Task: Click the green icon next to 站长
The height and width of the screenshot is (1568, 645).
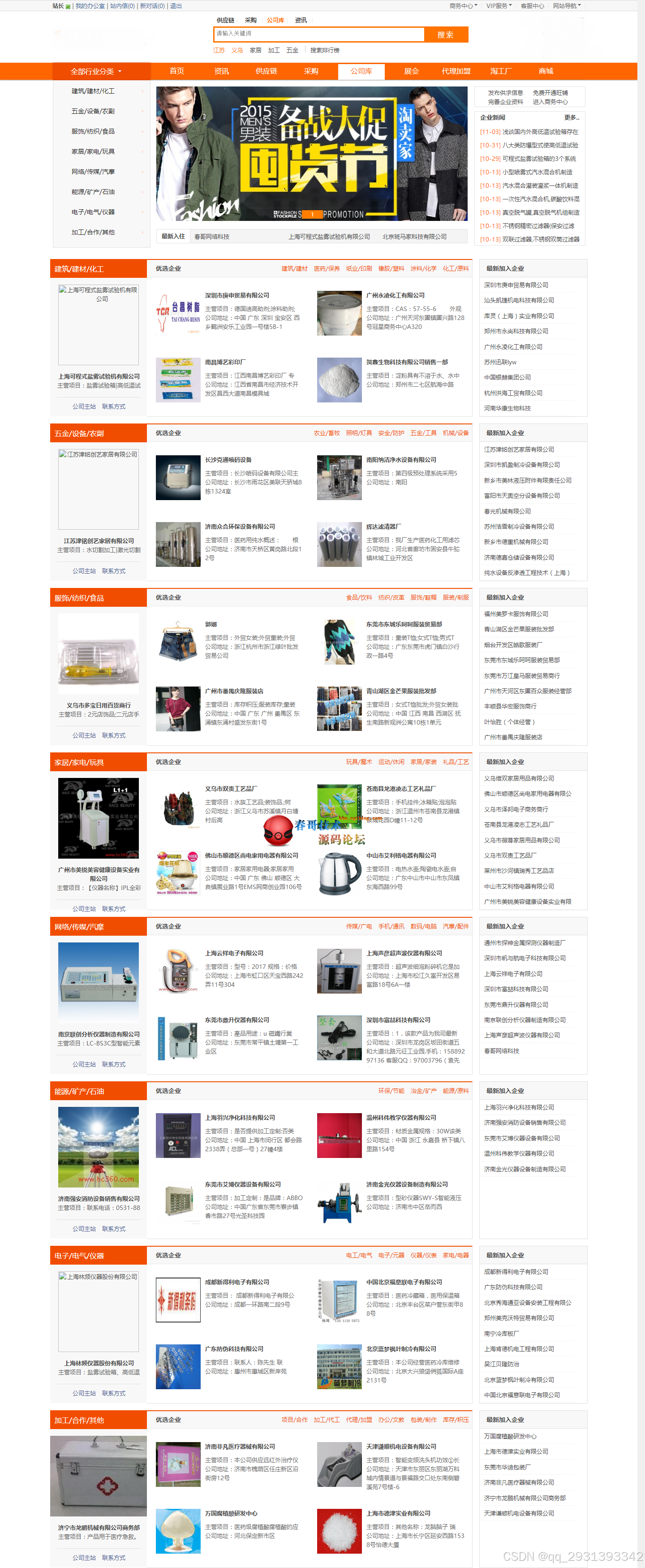Action: (x=68, y=6)
